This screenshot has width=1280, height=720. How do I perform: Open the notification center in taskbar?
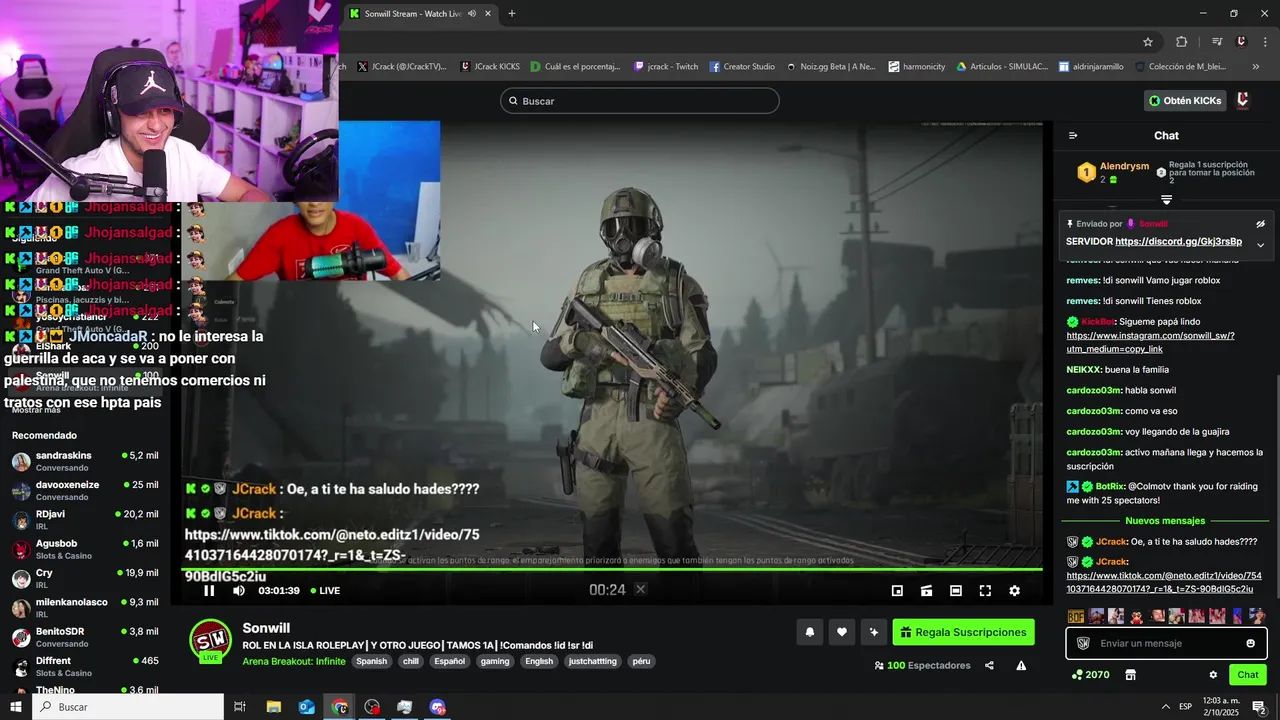point(1259,707)
